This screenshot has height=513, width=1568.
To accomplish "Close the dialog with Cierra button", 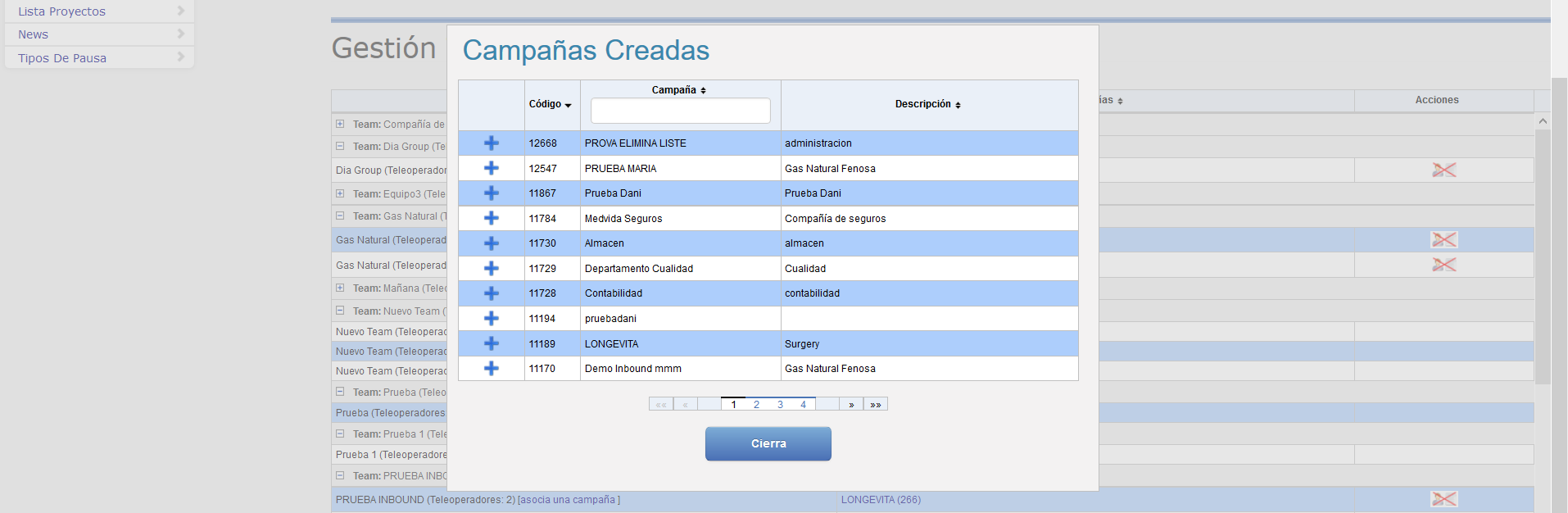I will pos(768,443).
